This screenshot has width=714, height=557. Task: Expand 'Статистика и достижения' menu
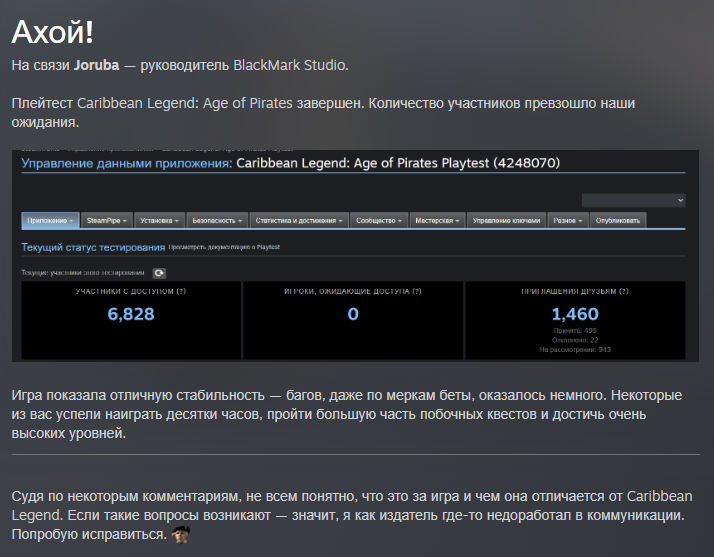click(x=299, y=220)
